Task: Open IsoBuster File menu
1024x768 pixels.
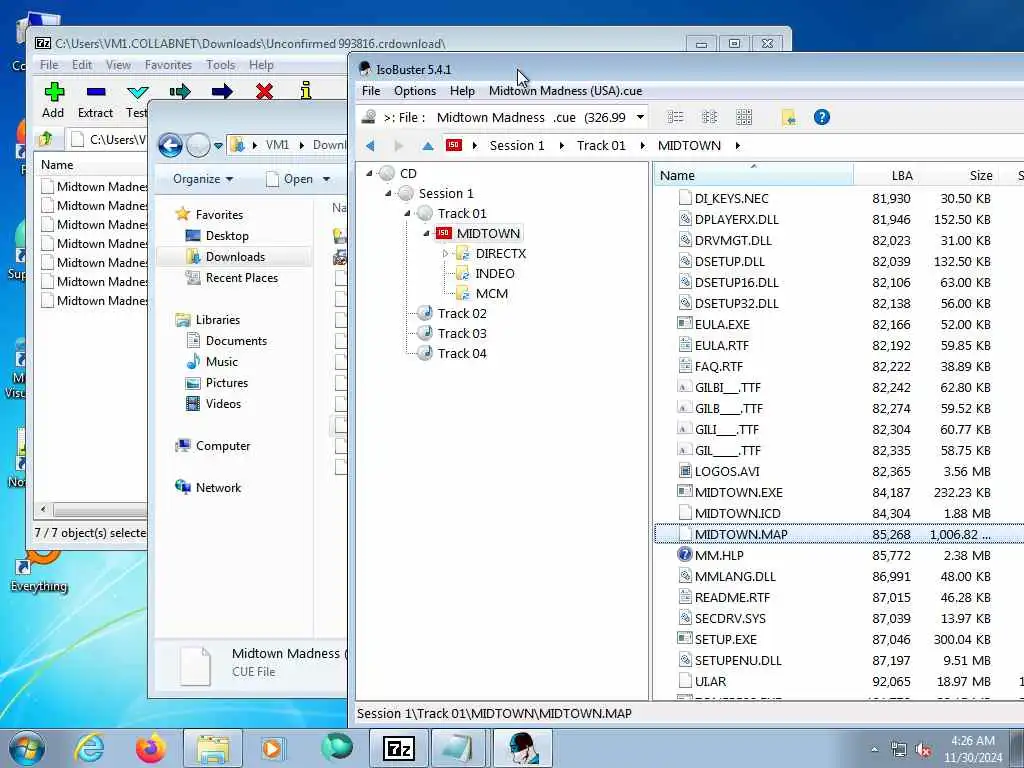Action: 371,91
